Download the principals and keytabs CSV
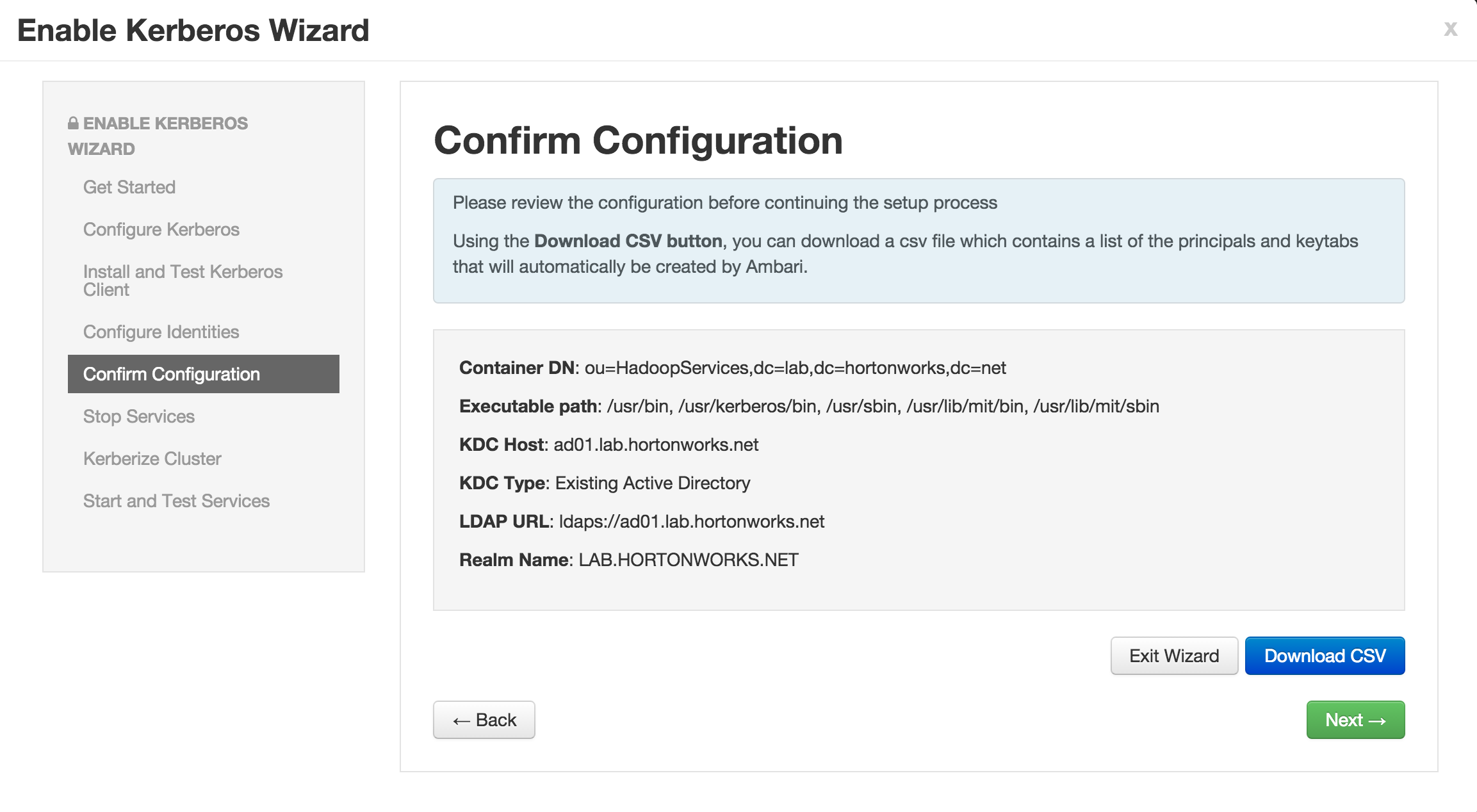1477x812 pixels. tap(1325, 656)
